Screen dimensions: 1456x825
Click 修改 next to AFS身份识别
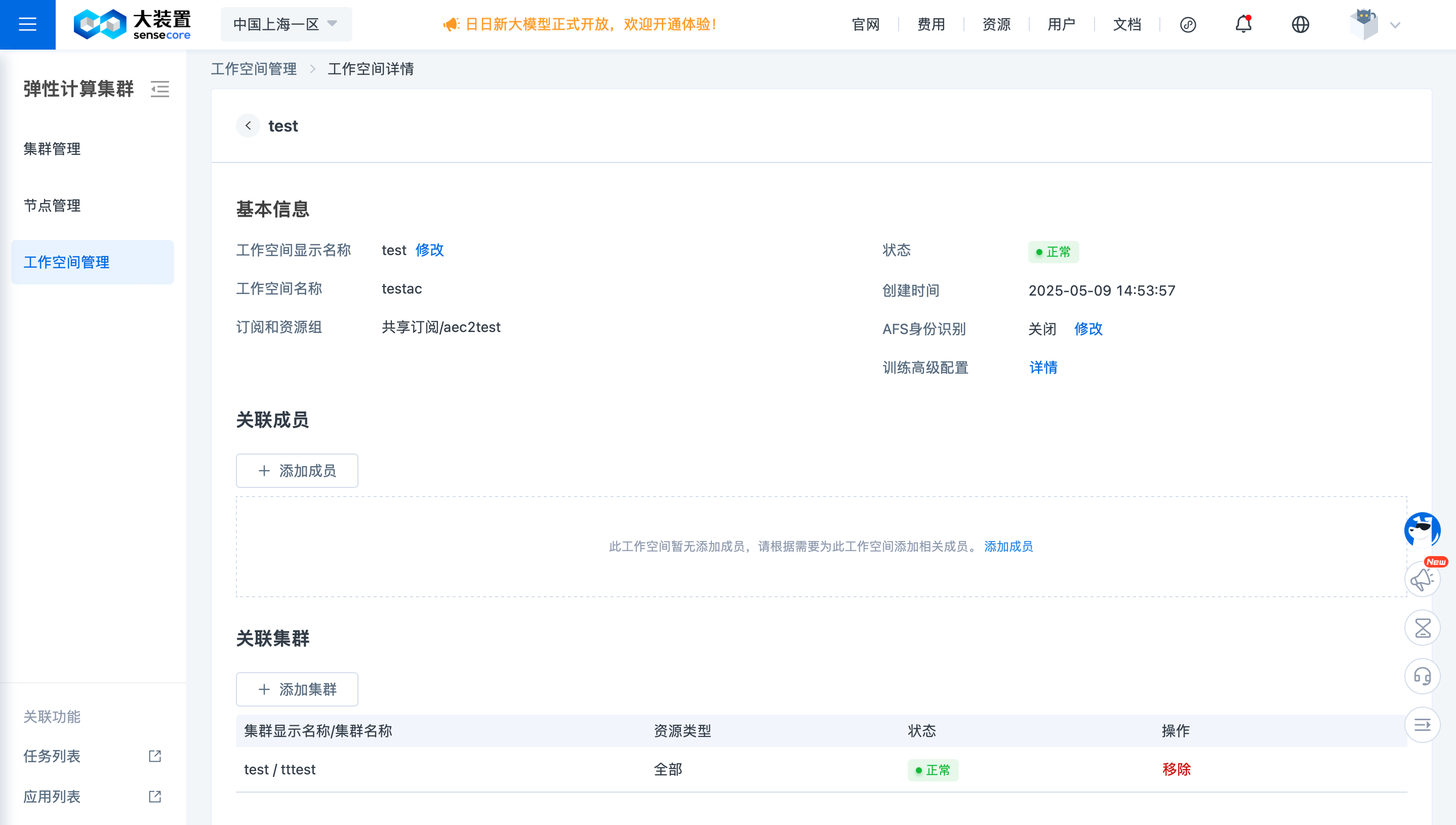1088,328
